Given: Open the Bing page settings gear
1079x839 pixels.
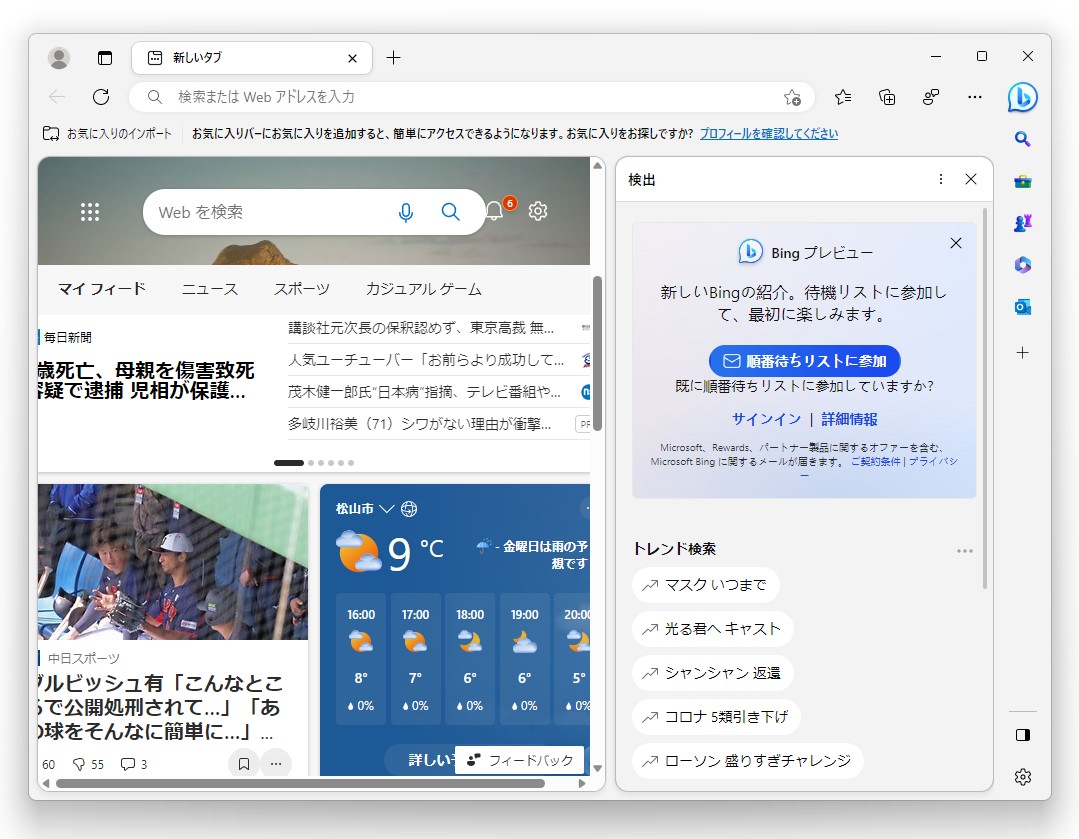Looking at the screenshot, I should 537,211.
